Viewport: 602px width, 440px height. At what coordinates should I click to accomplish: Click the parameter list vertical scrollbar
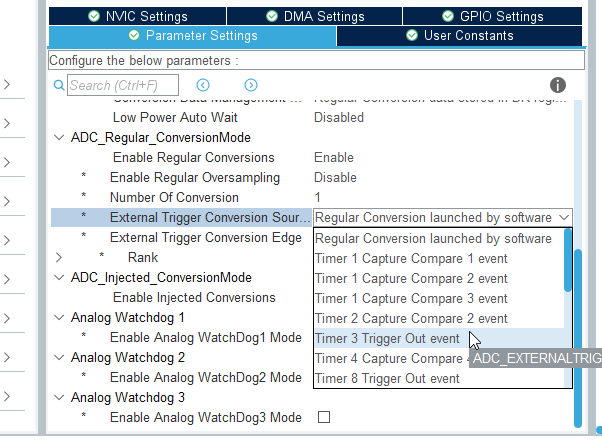pyautogui.click(x=577, y=338)
